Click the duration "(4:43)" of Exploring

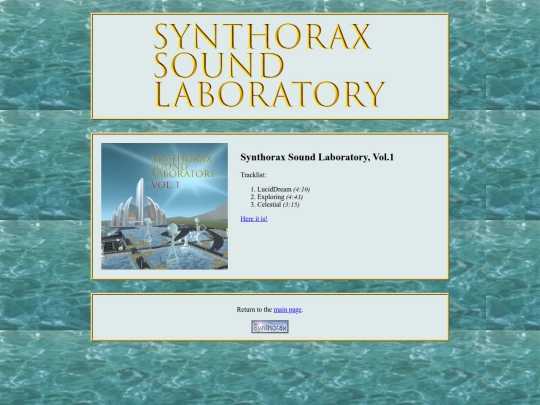[294, 197]
